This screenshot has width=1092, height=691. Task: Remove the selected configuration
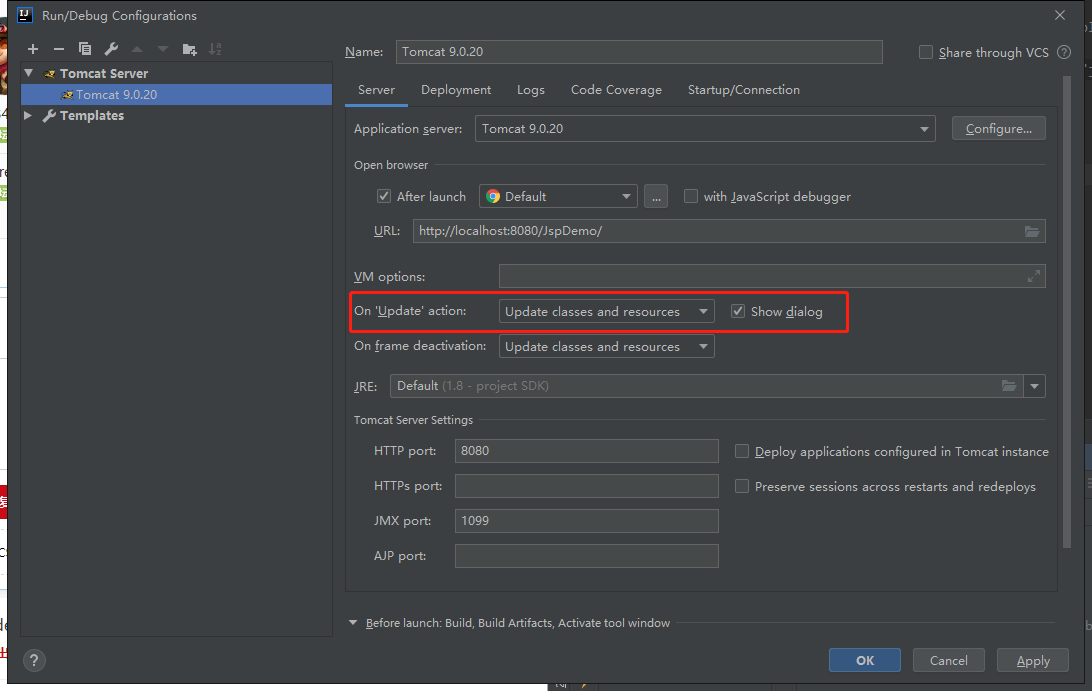click(x=58, y=49)
